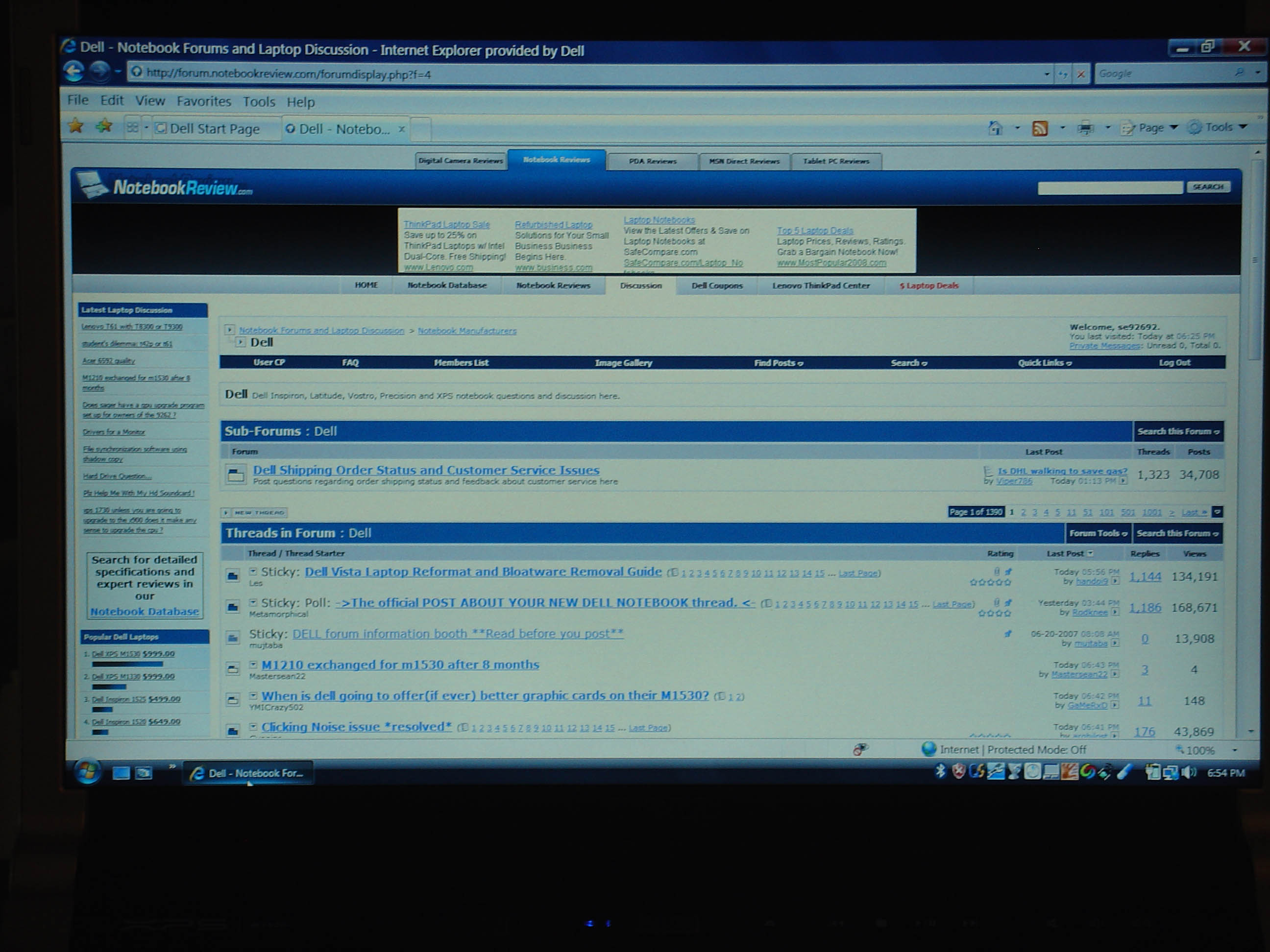
Task: Open the Dell Vista Laptop Reformat guide thread
Action: tap(483, 571)
